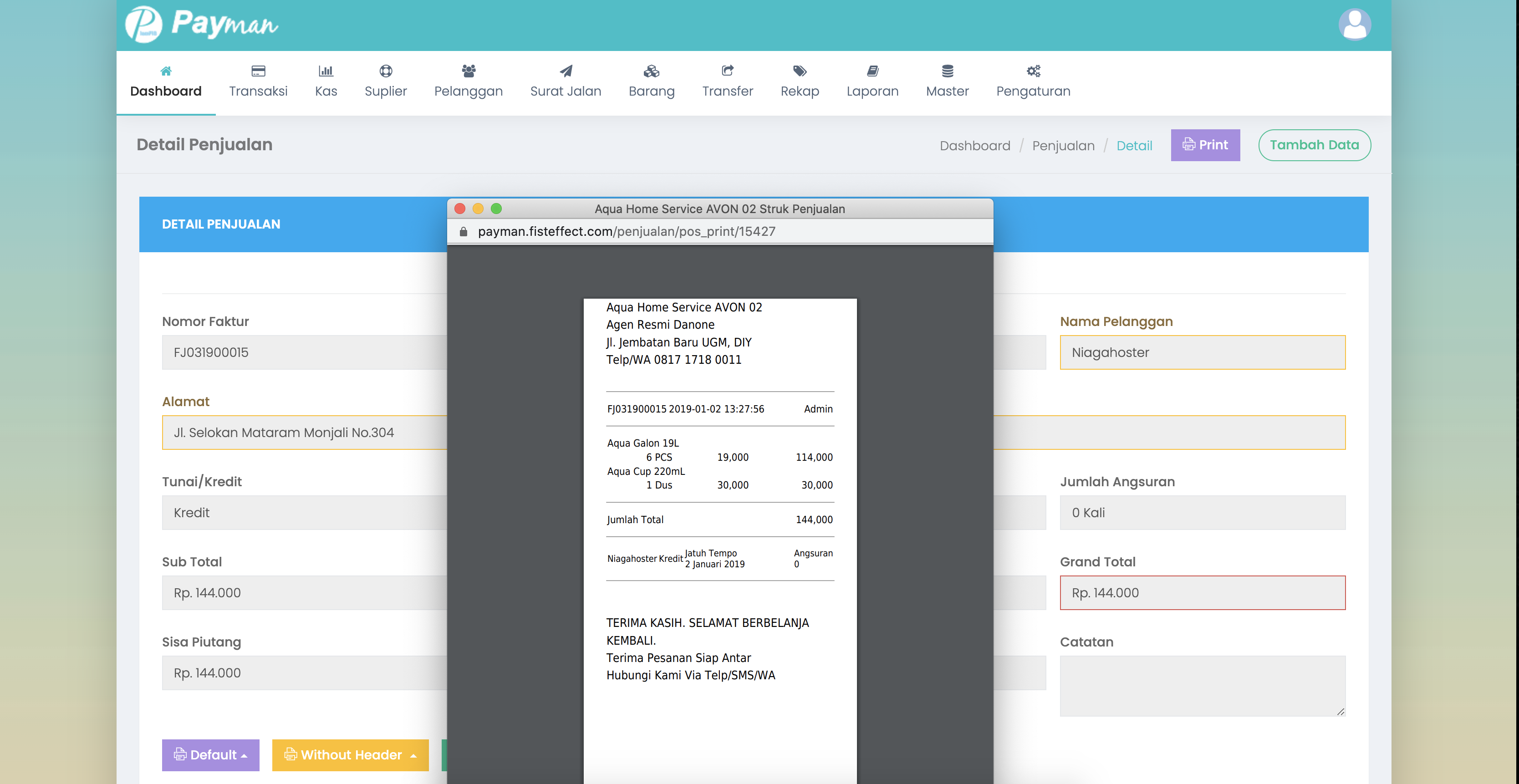
Task: Click the Transaksi credit card icon
Action: point(258,71)
